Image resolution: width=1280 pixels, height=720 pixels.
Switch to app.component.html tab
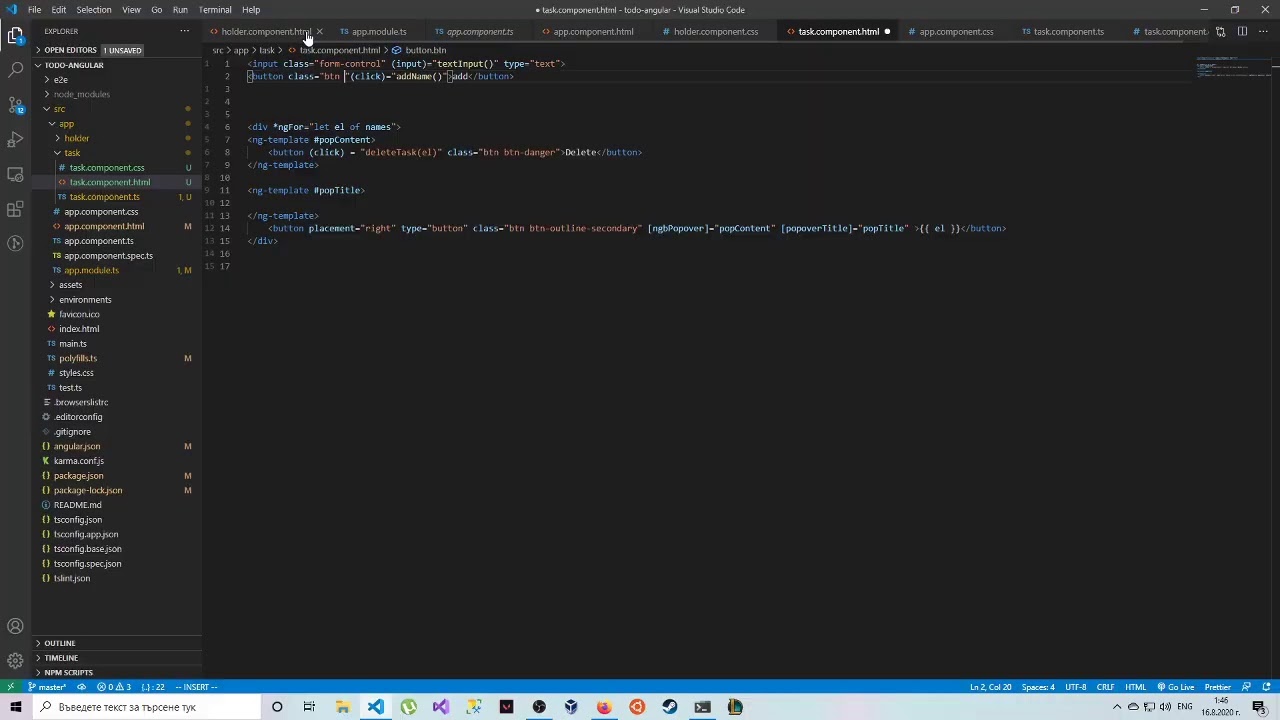coord(593,31)
